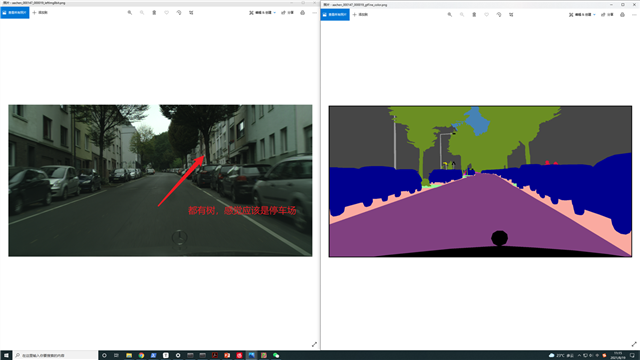The width and height of the screenshot is (640, 360).
Task: Click the taskbar search box
Action: (56, 356)
